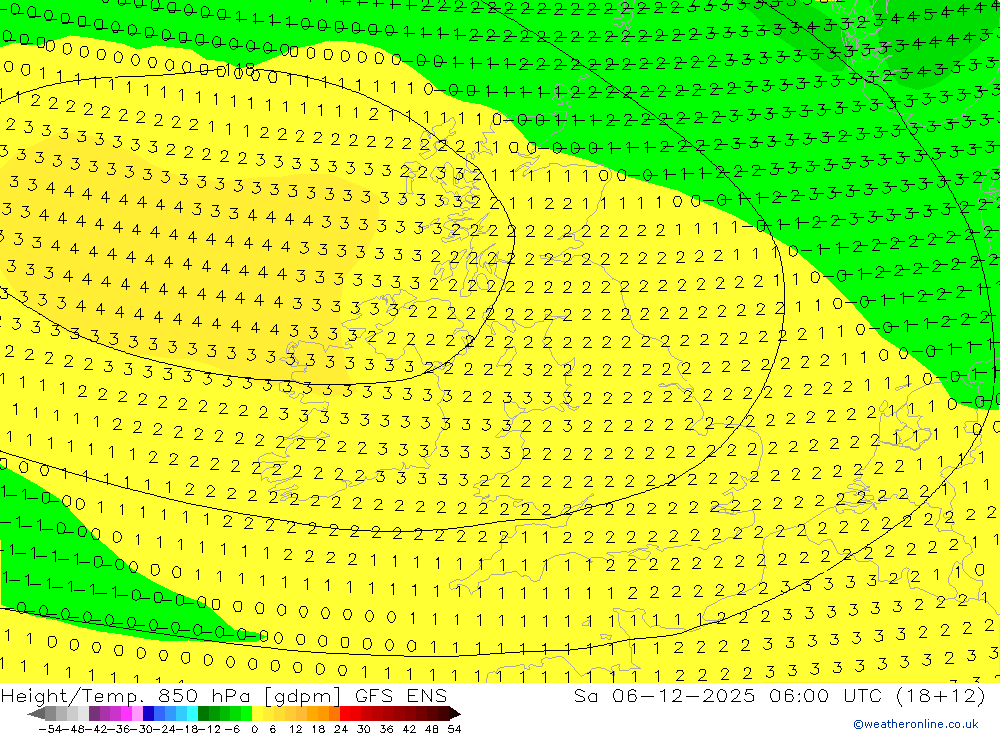Click the 'Sa 06-12-2025' date text
This screenshot has width=1000, height=733.
(x=664, y=695)
